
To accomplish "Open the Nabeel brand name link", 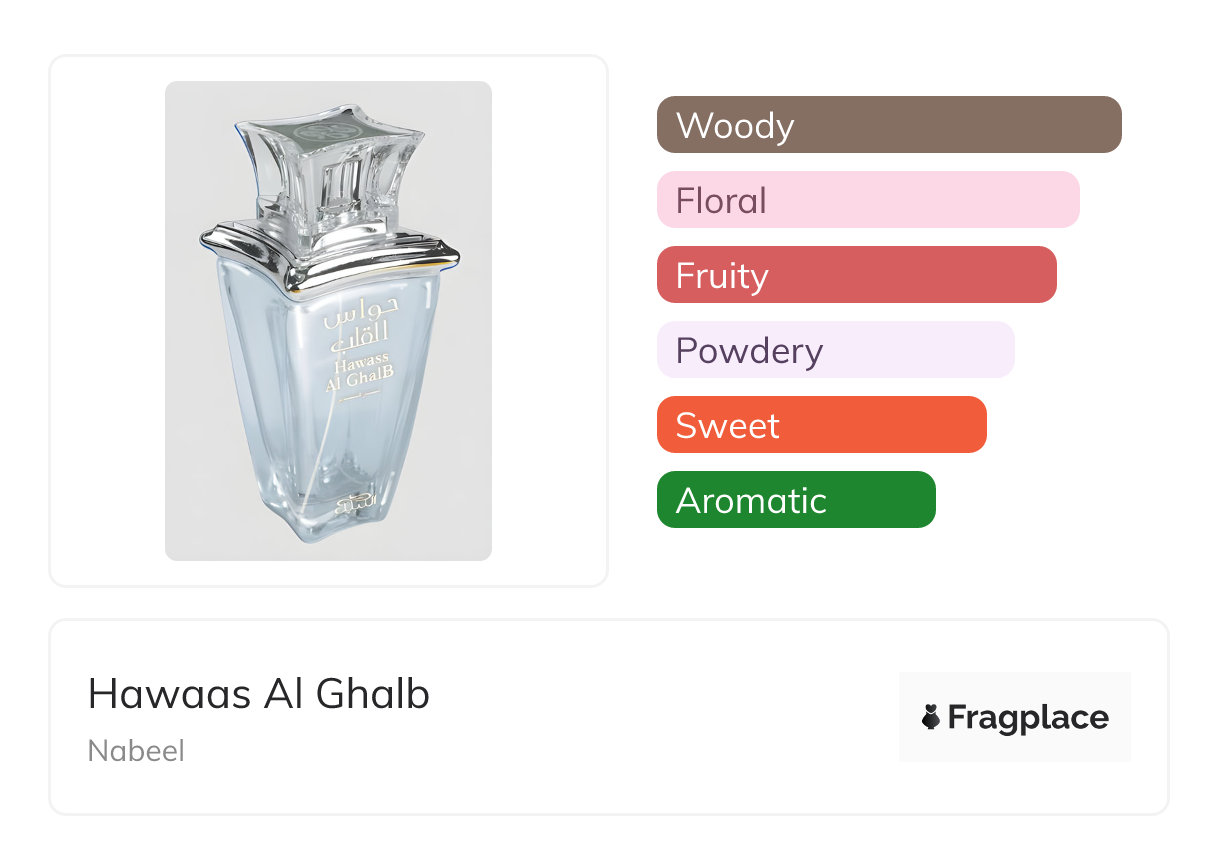I will [136, 751].
